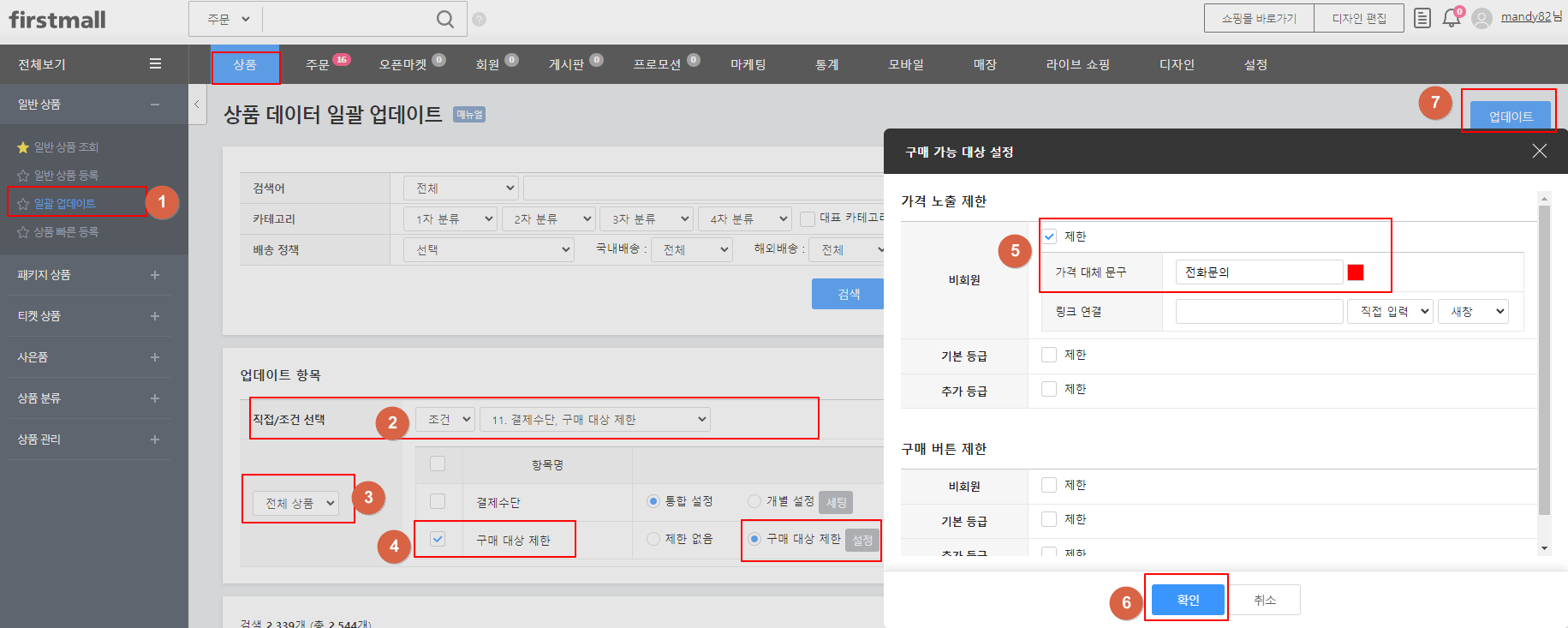Image resolution: width=1568 pixels, height=628 pixels.
Task: Toggle the select-all checkbox beside 항목명
Action: [x=438, y=464]
